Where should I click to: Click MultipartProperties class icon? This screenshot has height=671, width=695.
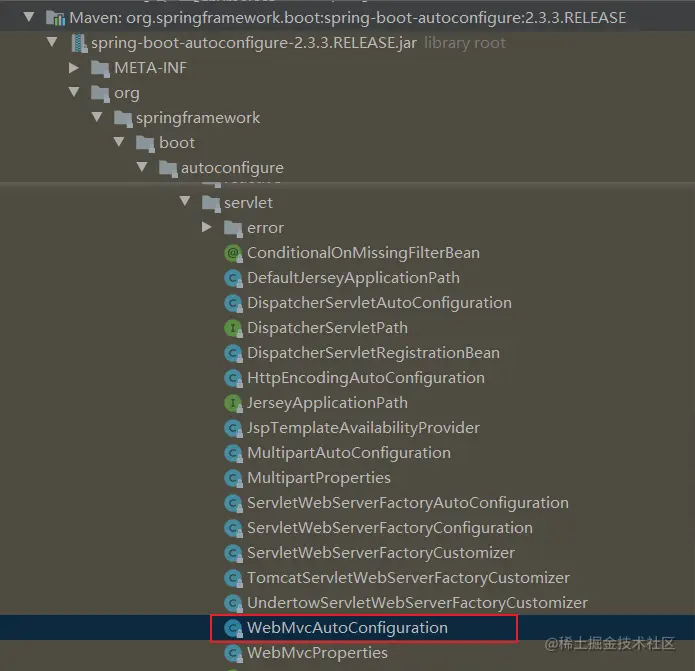point(233,479)
